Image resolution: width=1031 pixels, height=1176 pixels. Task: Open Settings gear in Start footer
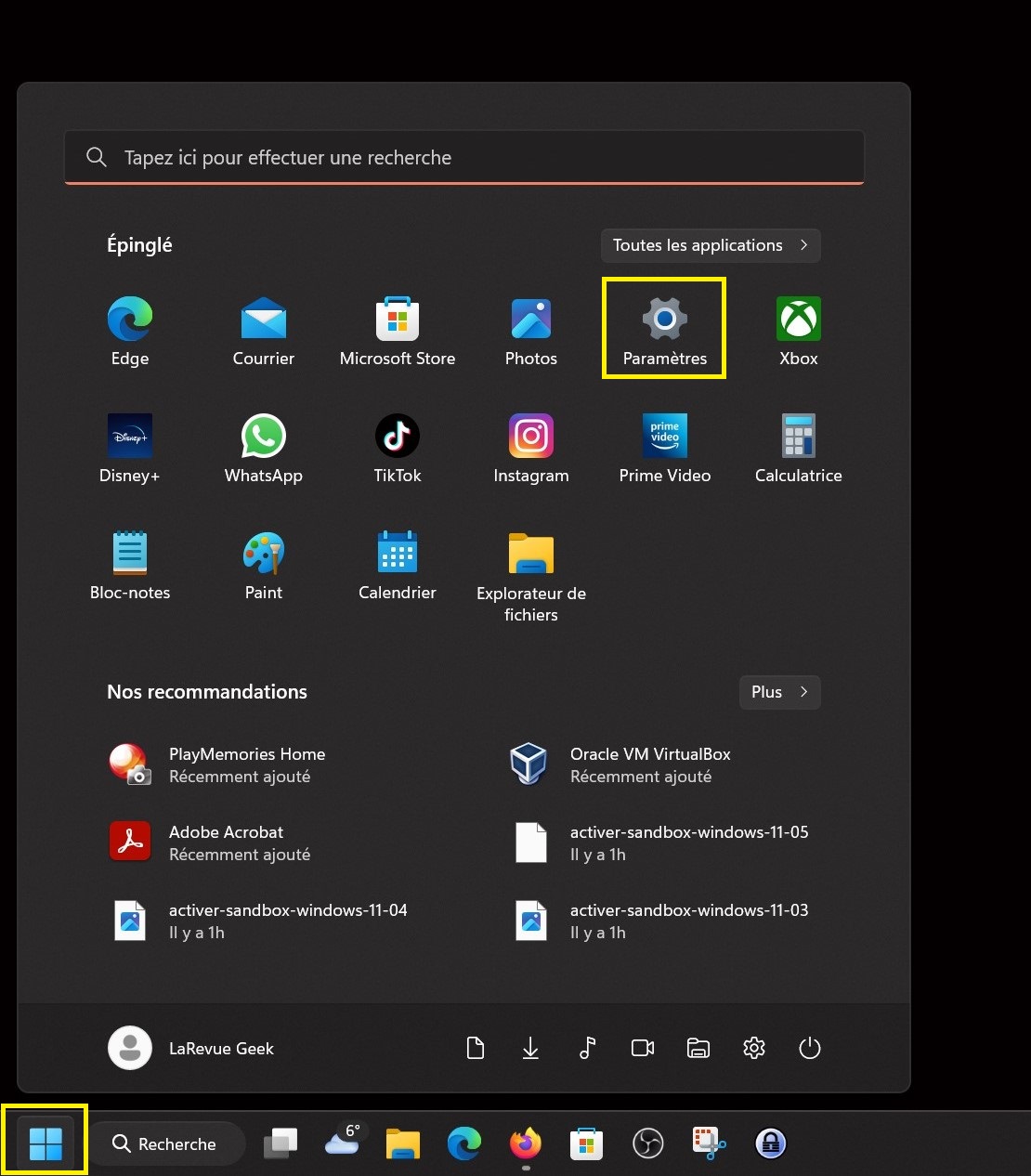point(754,1049)
